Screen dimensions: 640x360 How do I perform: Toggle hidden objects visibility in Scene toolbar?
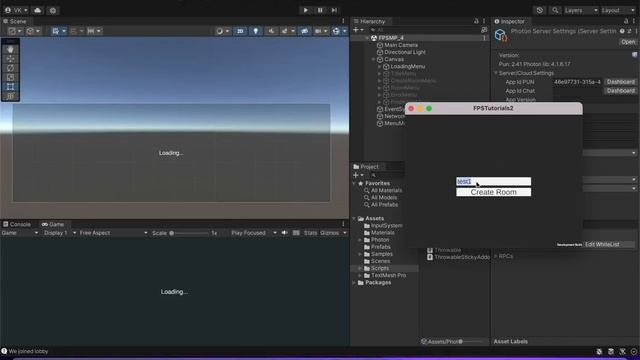tap(304, 31)
